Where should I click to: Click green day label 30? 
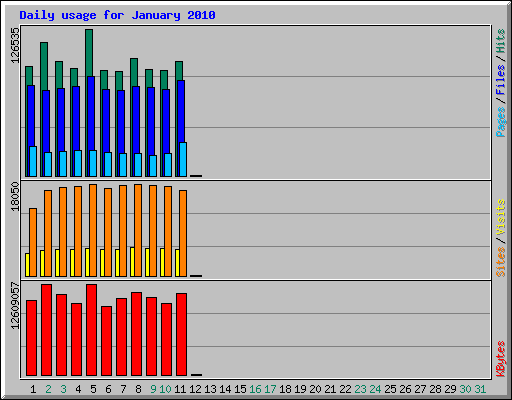coord(465,389)
